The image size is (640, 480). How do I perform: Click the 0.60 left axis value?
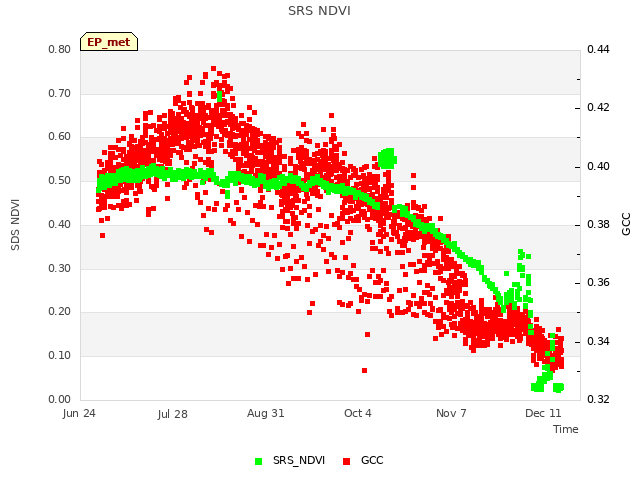coord(60,137)
